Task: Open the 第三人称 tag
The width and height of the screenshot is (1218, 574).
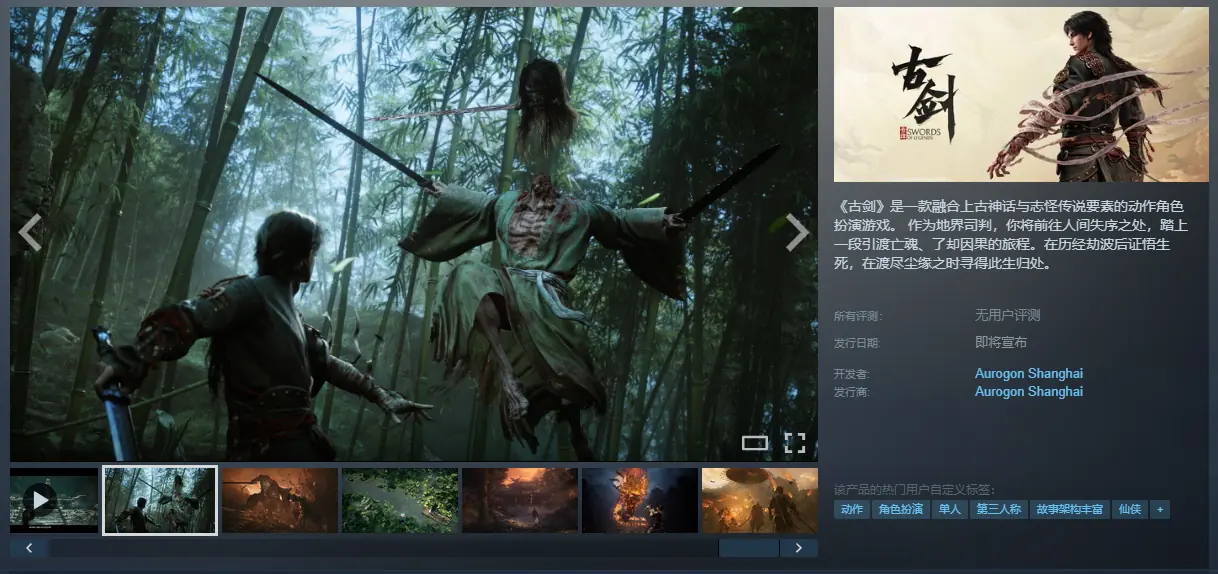Action: click(999, 510)
